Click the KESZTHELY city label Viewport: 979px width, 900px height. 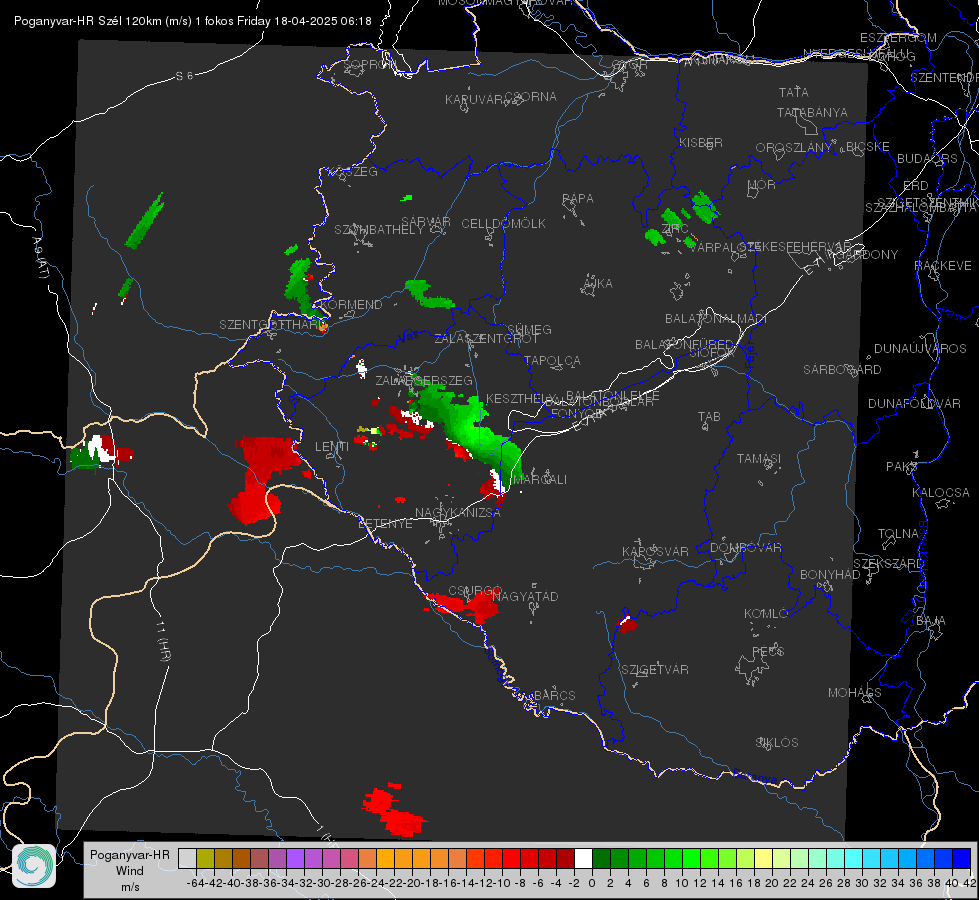click(521, 398)
